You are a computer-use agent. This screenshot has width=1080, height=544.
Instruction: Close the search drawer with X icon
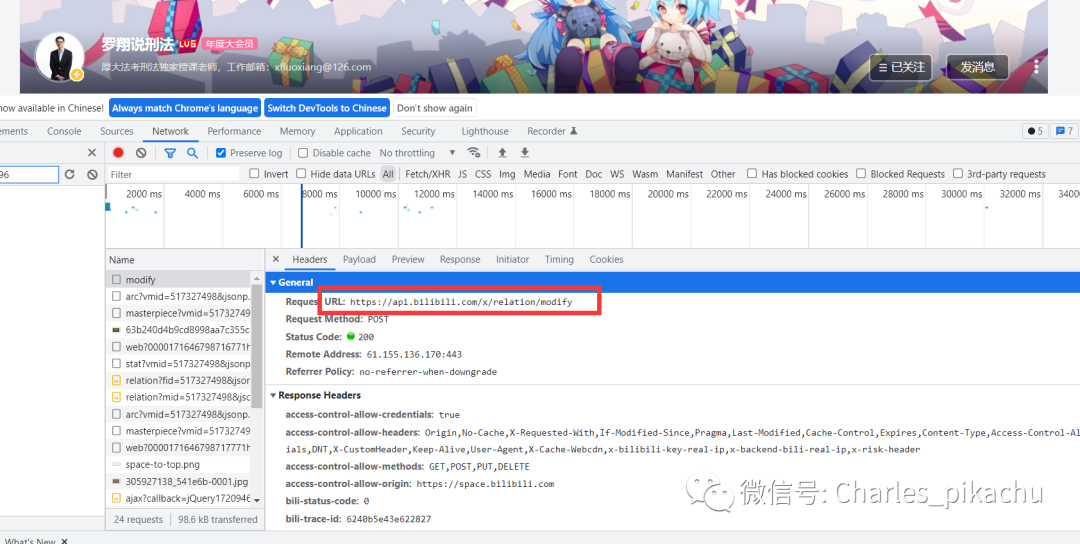point(92,153)
